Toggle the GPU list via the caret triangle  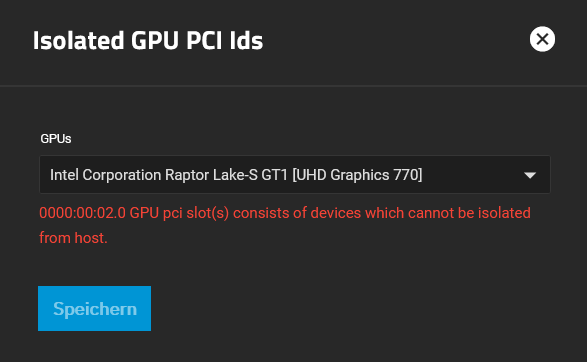tap(530, 175)
